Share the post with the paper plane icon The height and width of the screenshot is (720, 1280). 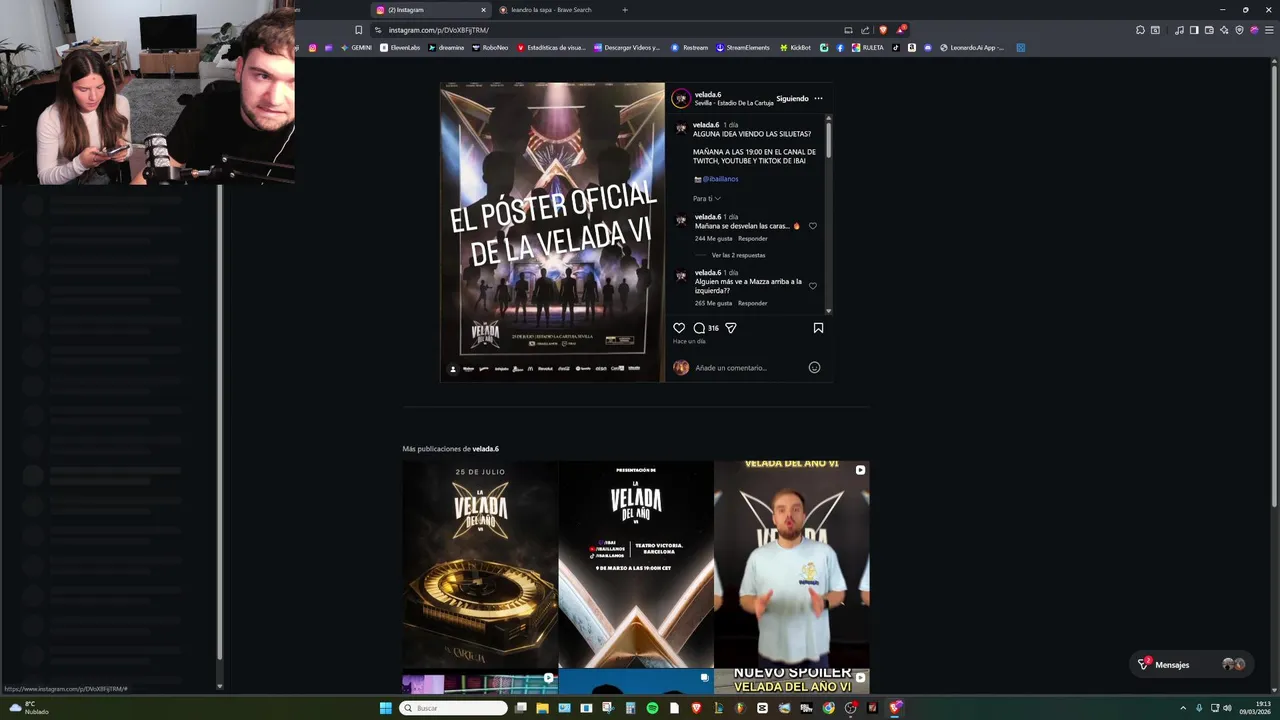click(x=731, y=328)
